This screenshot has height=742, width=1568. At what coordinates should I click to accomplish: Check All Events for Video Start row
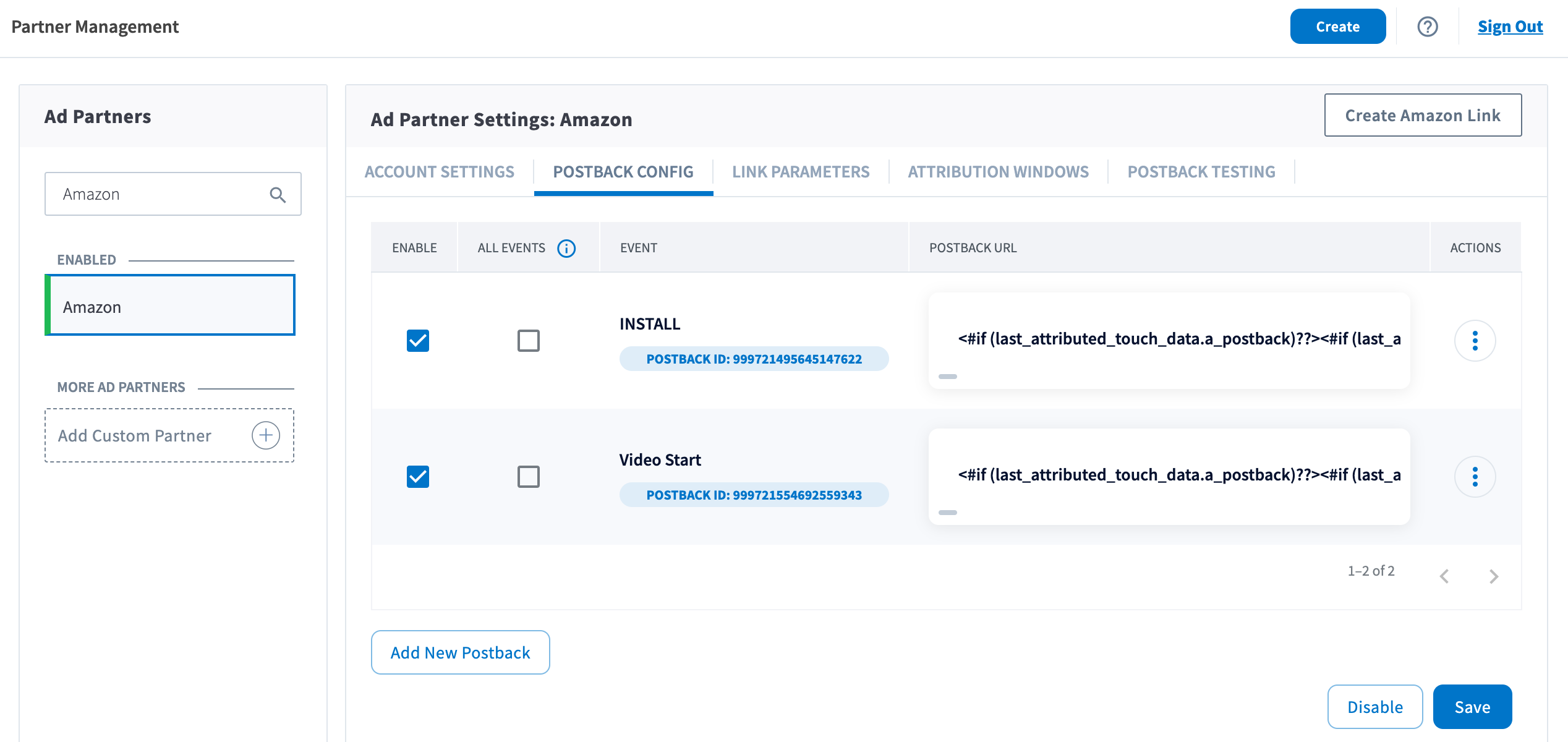click(529, 477)
